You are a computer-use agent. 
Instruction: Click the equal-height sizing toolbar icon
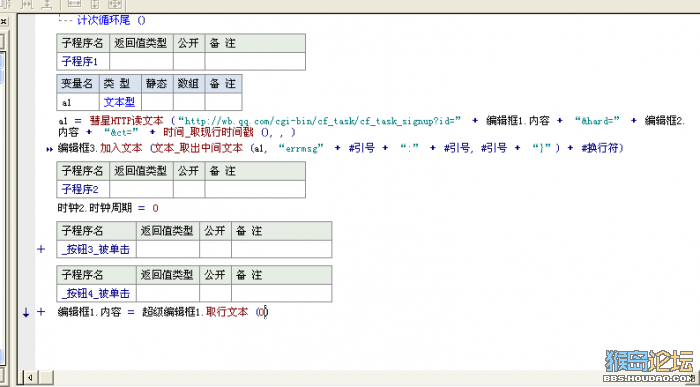click(95, 4)
